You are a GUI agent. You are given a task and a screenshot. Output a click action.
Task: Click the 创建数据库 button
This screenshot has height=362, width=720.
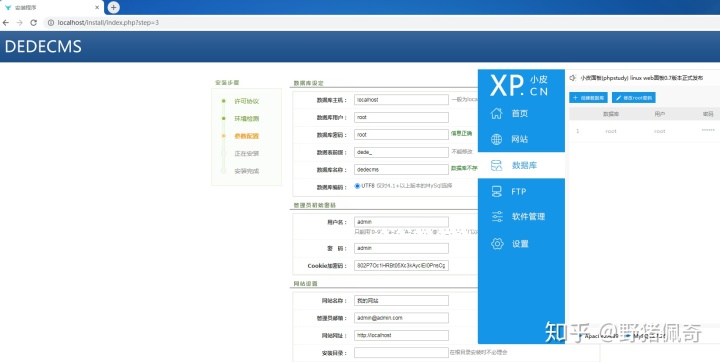coord(588,97)
